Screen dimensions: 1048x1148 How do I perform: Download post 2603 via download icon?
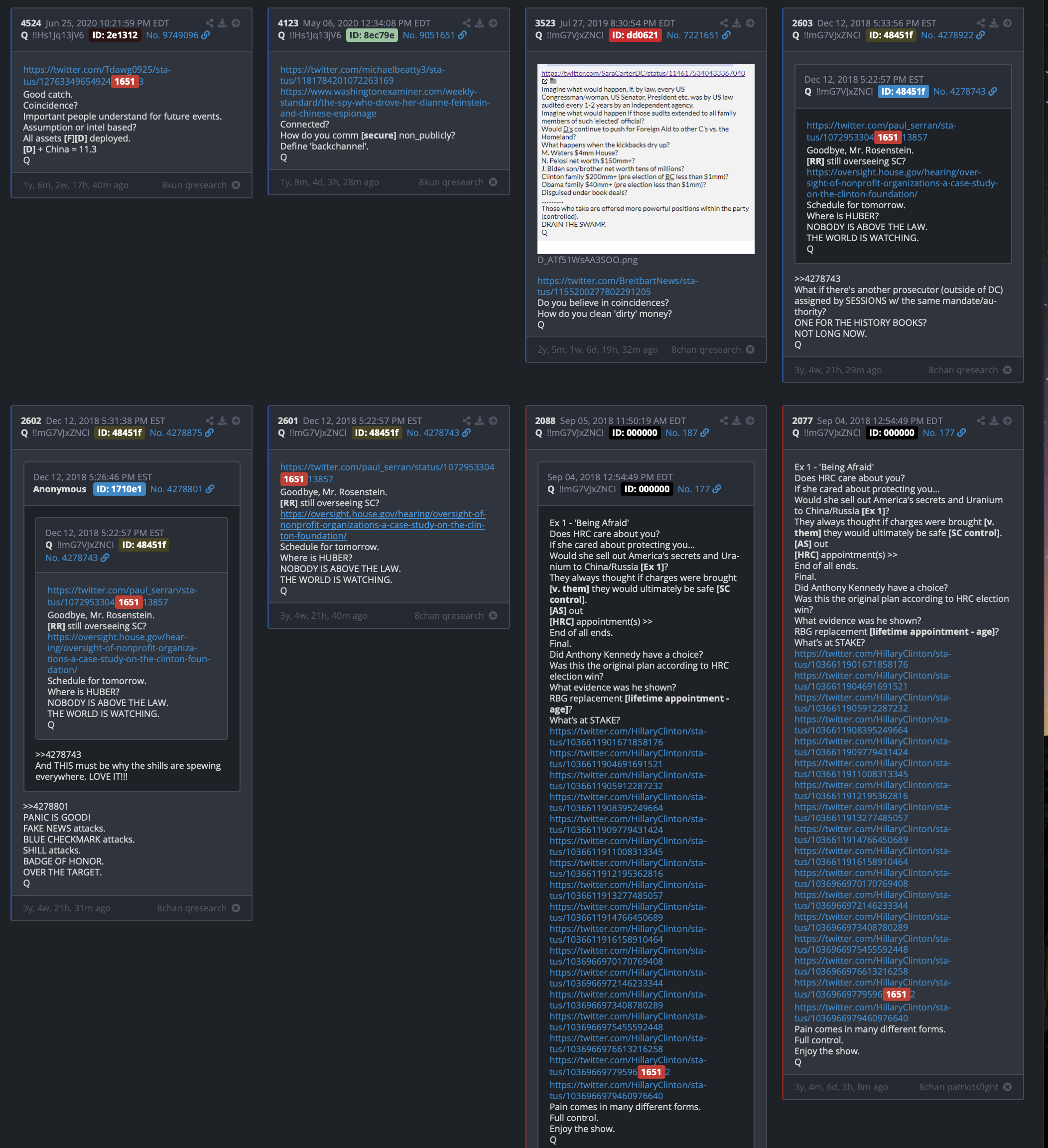coord(994,23)
